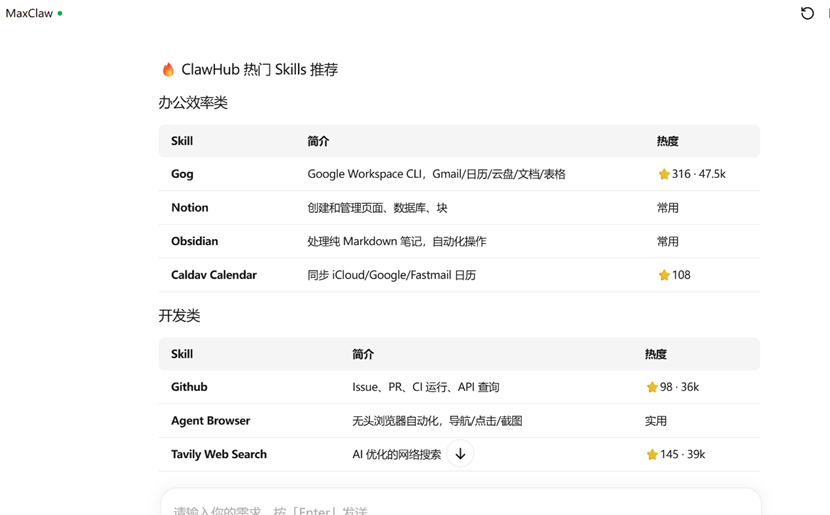Click the MaxClaw title
830x515 pixels.
point(29,14)
